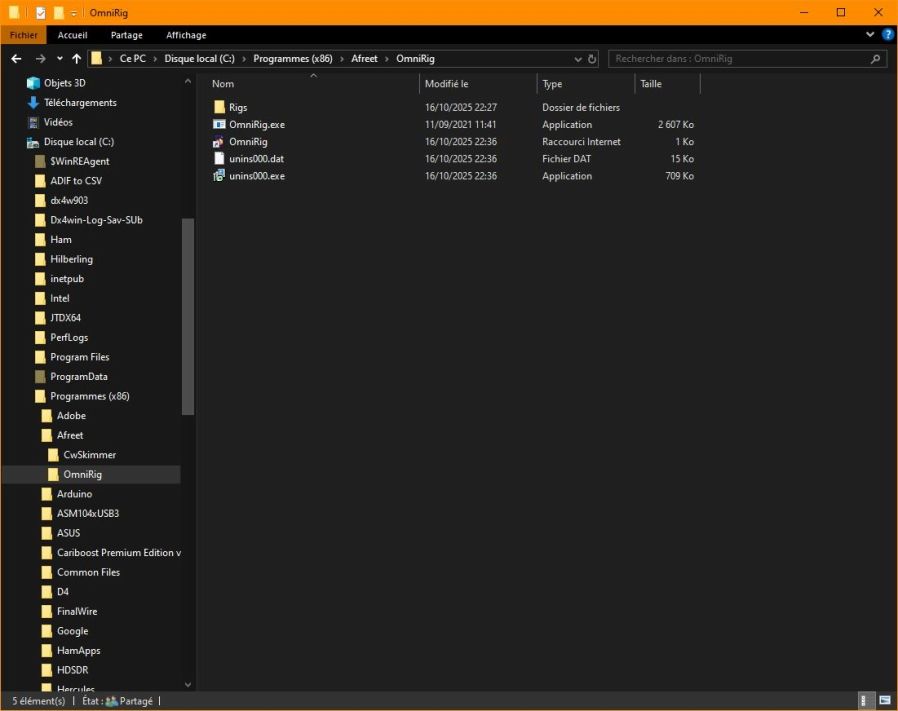Switch to the Affichage tab
The image size is (898, 711).
click(x=186, y=35)
